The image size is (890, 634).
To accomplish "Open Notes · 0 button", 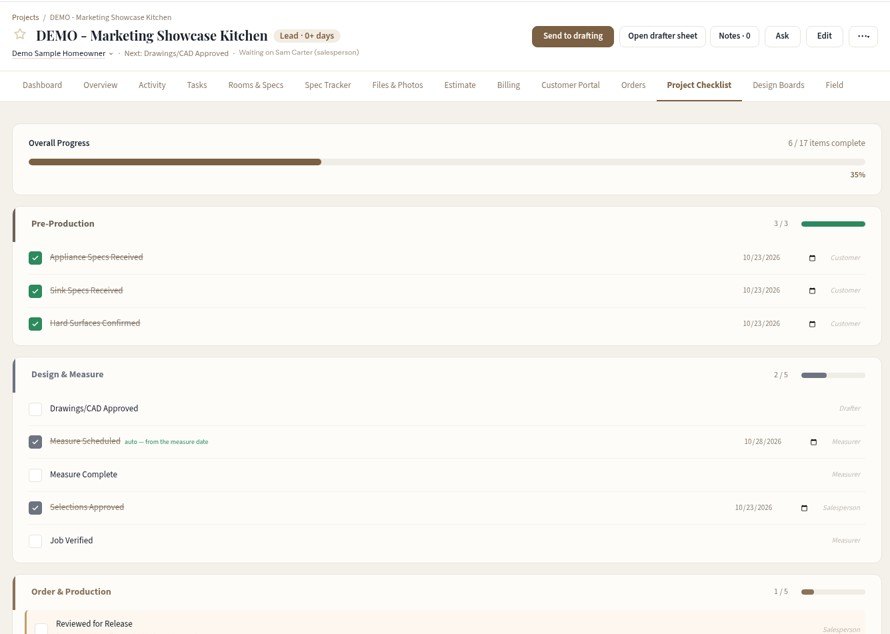I will (734, 36).
